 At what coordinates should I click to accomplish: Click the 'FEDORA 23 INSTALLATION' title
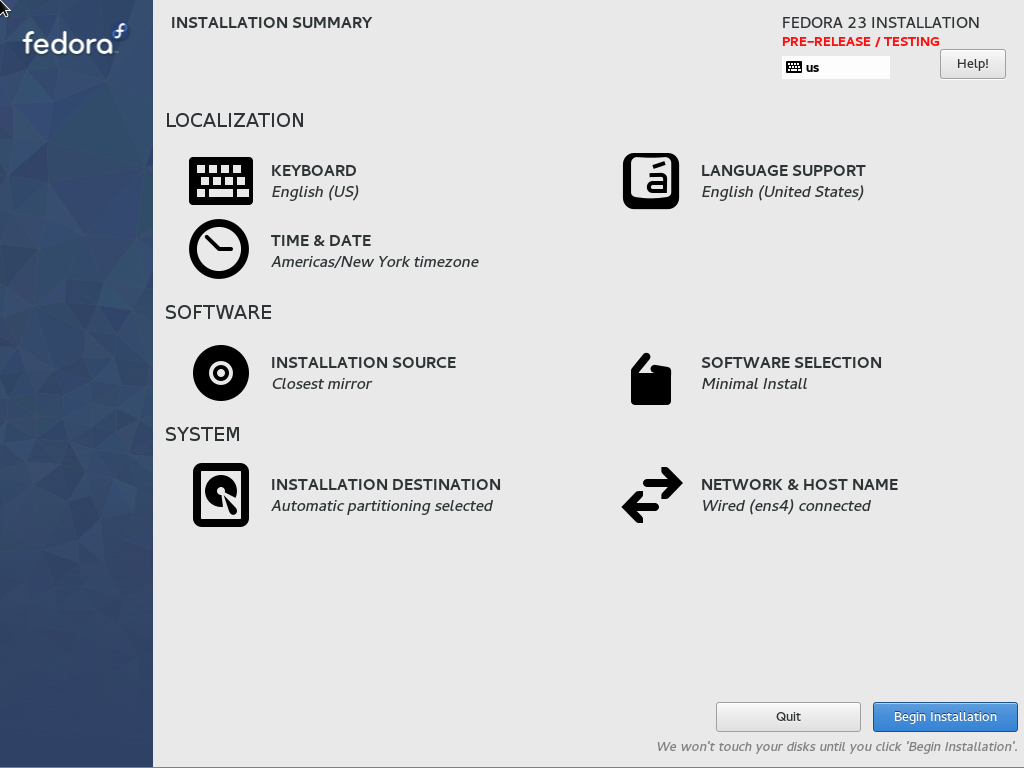(880, 23)
